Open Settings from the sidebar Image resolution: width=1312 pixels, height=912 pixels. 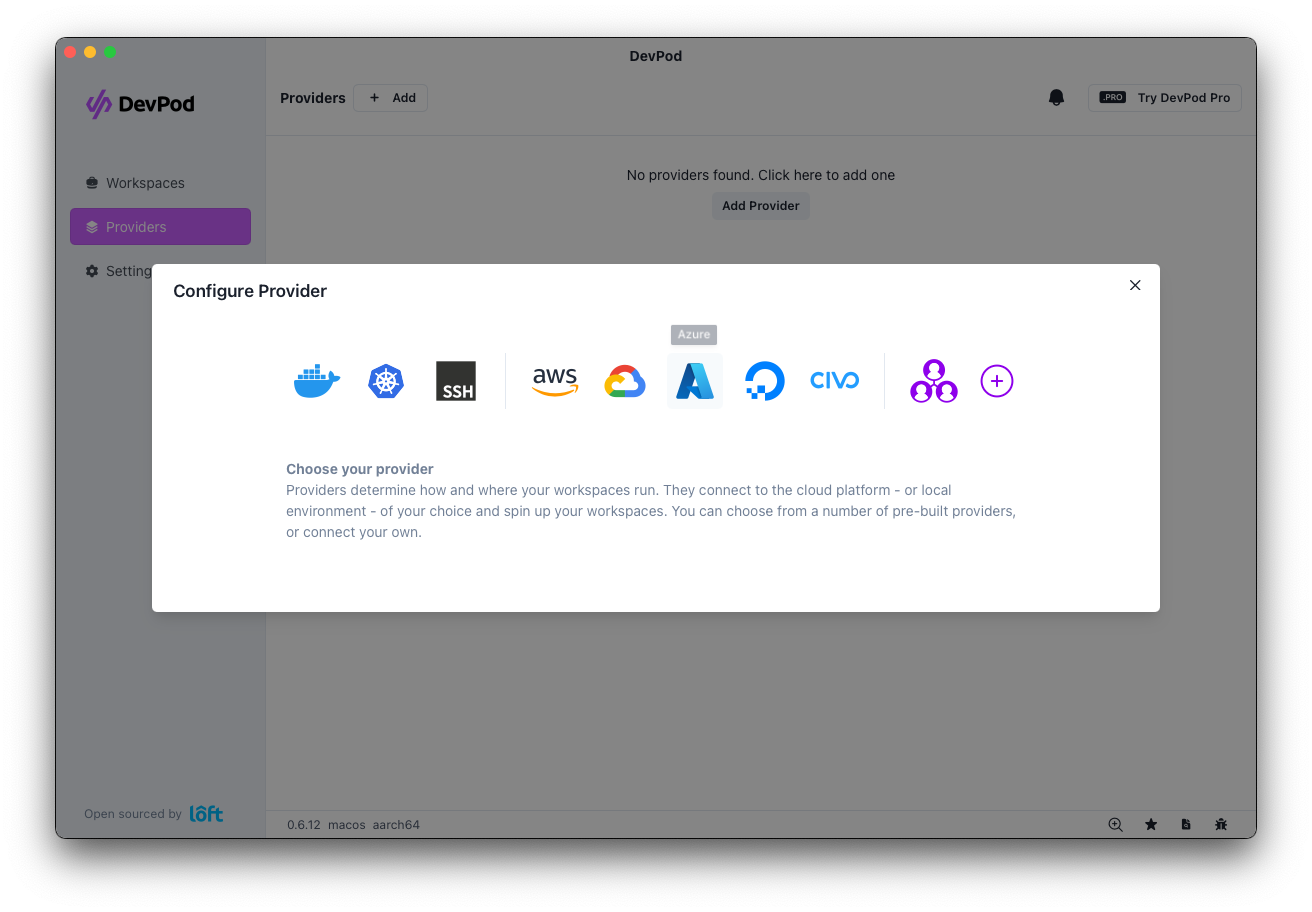(120, 271)
